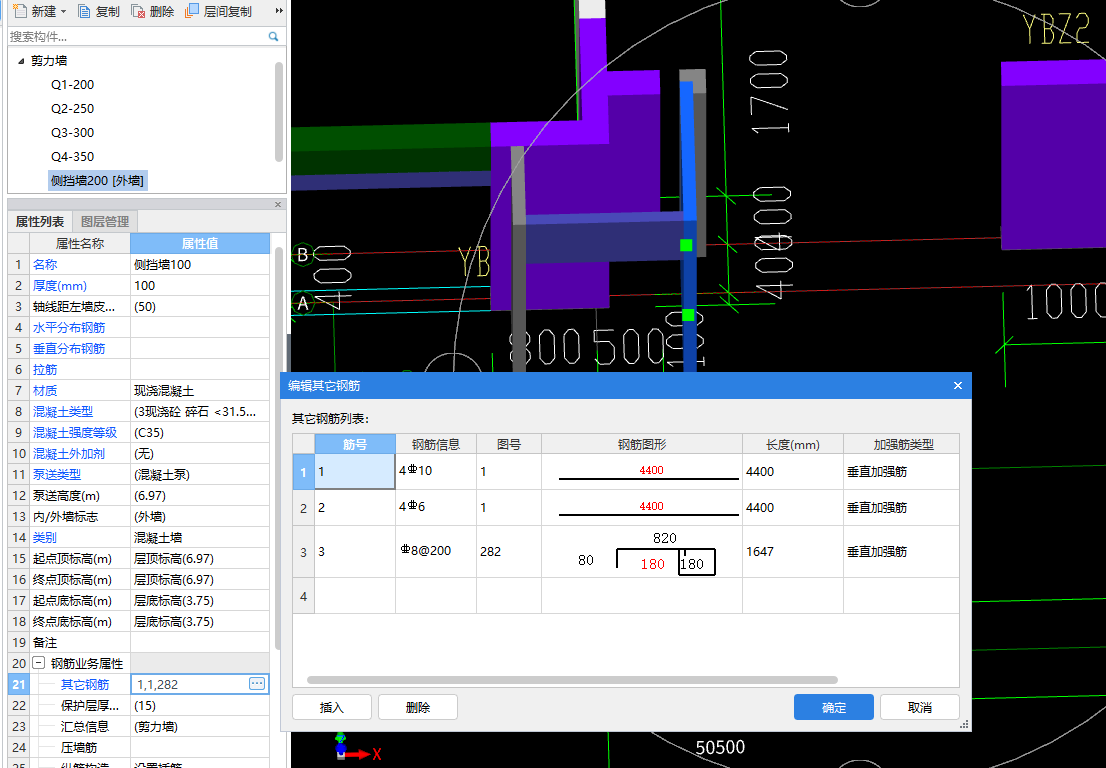Click the 材质 value 现浇混凝土
The image size is (1106, 768).
pos(200,391)
